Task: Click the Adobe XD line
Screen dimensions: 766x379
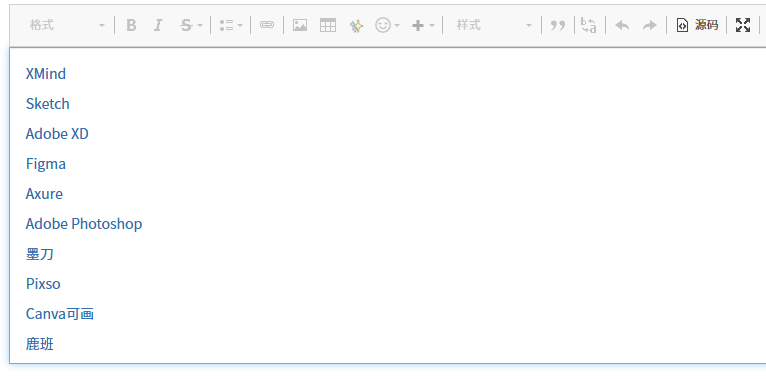Action: coord(57,134)
